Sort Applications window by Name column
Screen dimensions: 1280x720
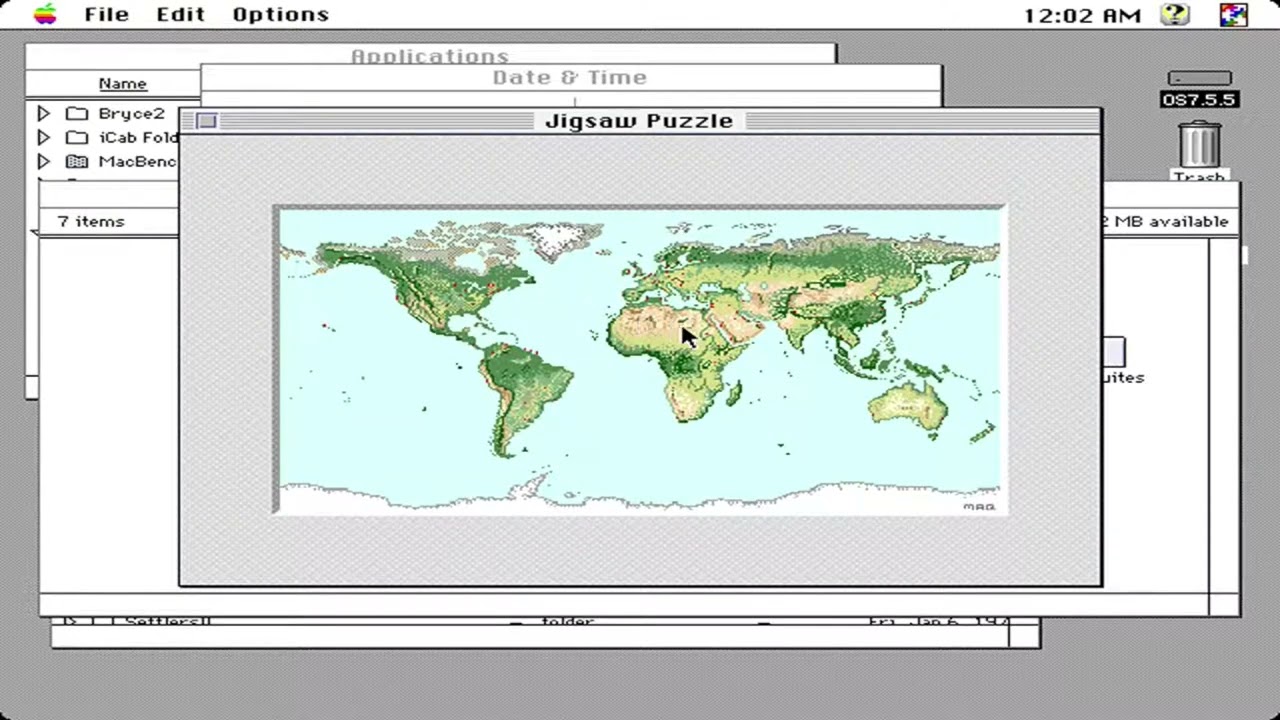[x=122, y=84]
